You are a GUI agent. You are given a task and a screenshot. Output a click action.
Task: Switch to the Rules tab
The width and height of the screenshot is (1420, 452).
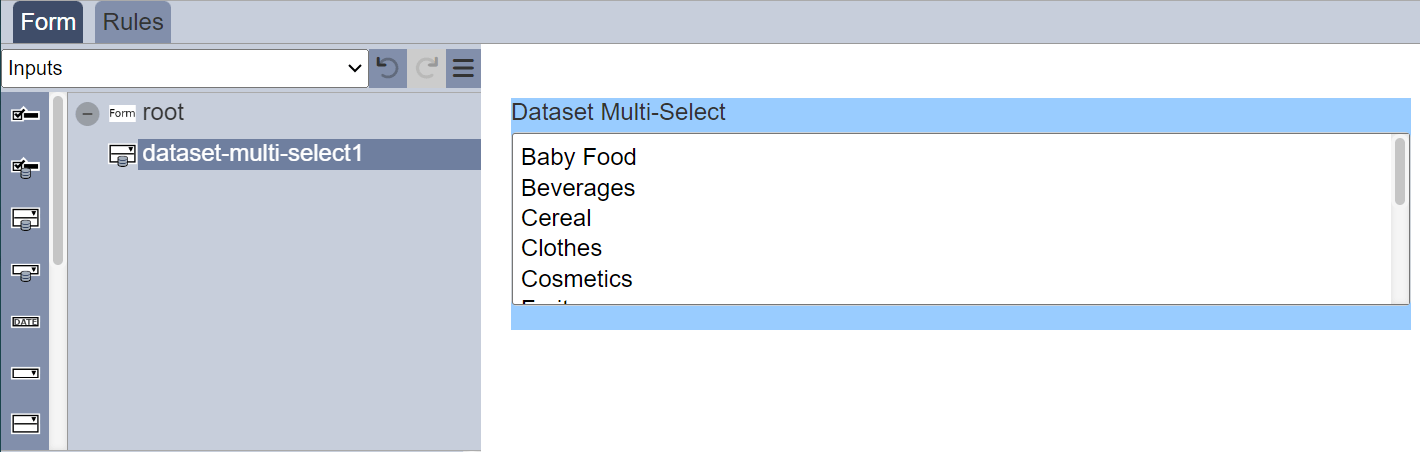click(133, 22)
